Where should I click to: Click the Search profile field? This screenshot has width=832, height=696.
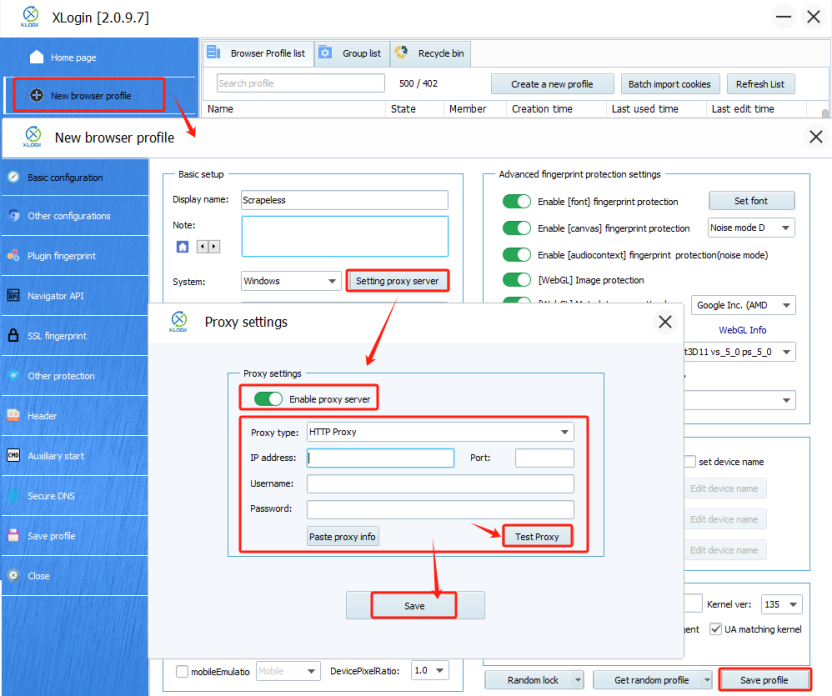coord(300,83)
